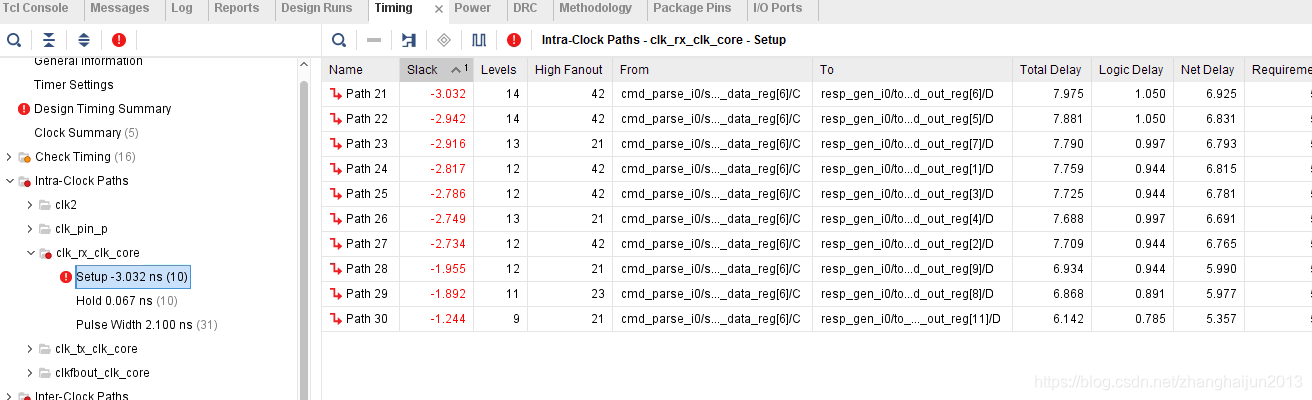Select Pulse Width 2.100 ns (31) entry

[146, 325]
